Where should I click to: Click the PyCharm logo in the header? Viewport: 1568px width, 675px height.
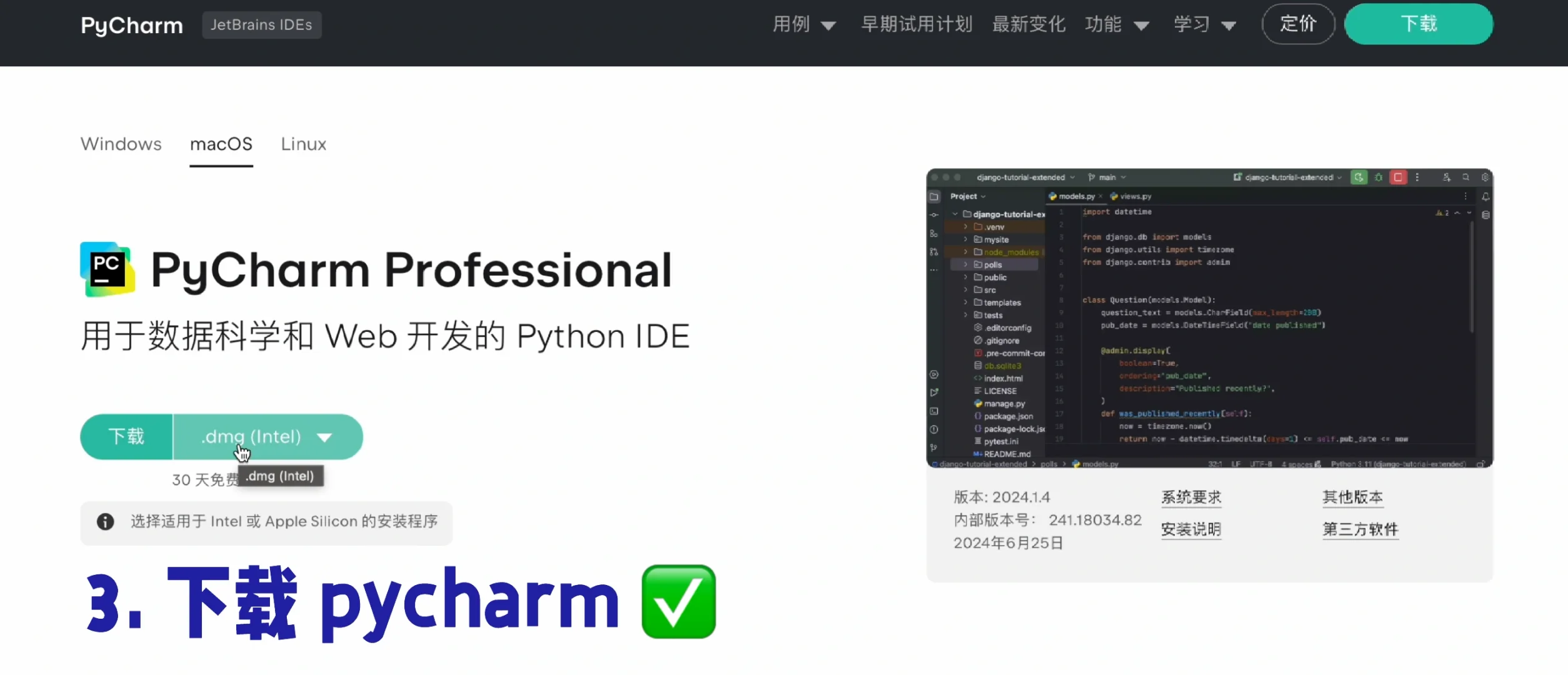click(x=132, y=25)
